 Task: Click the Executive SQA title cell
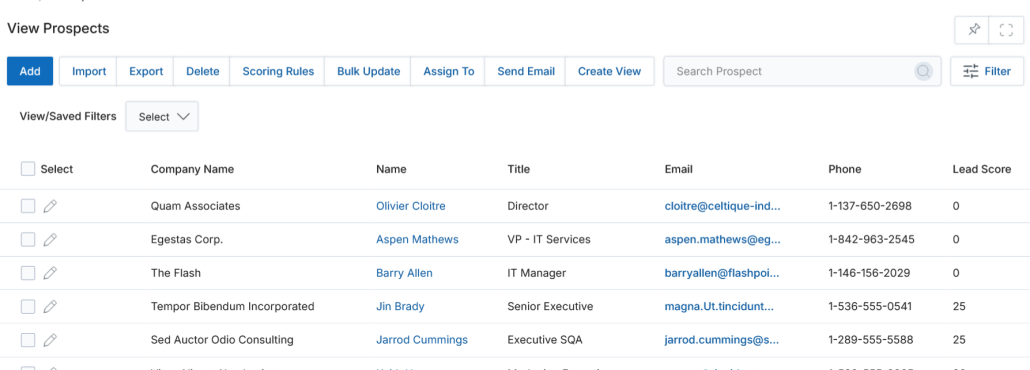coord(545,340)
